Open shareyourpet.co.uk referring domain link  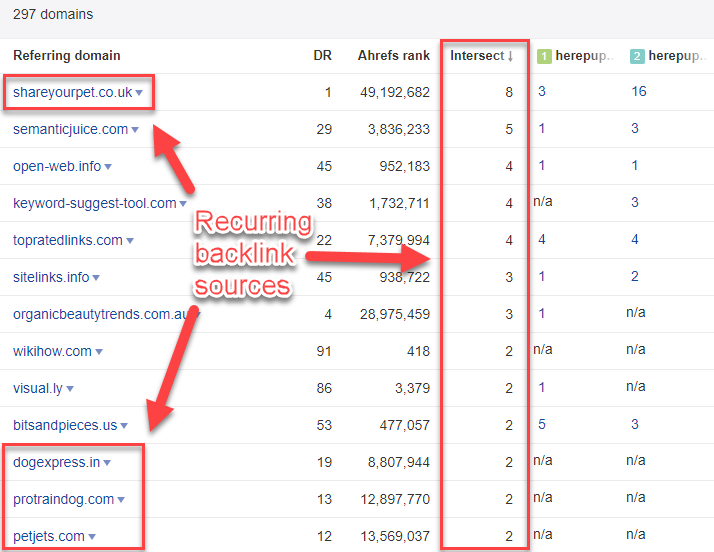point(72,92)
